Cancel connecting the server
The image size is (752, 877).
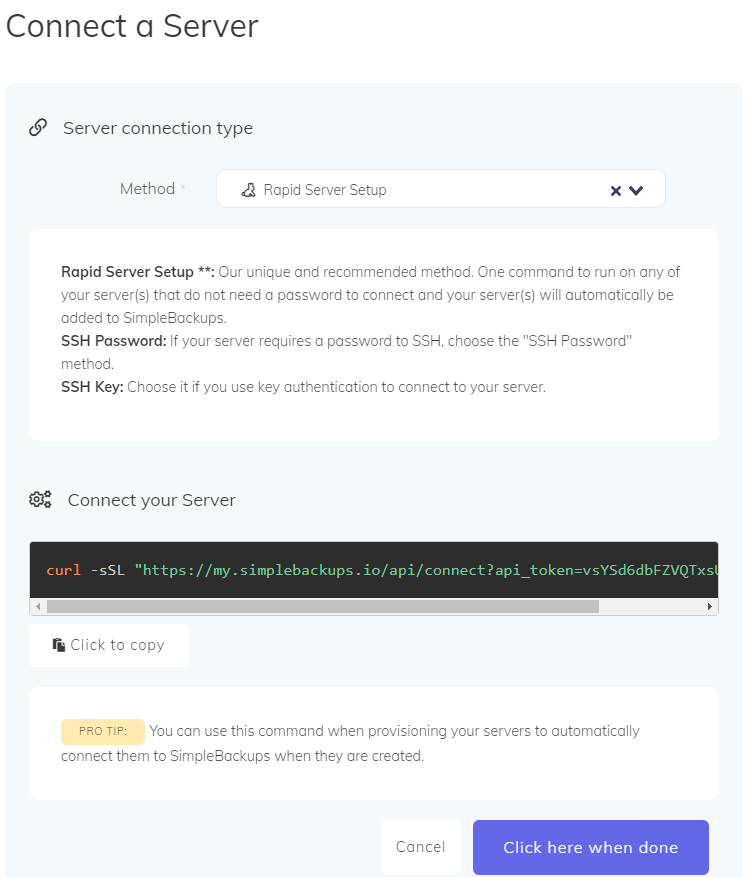(420, 847)
